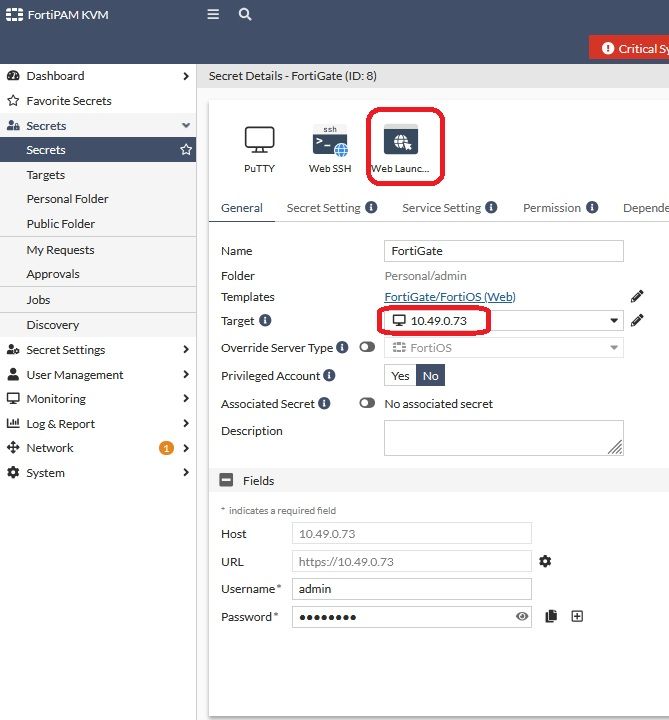The height and width of the screenshot is (720, 669).
Task: Click the System gear icon in sidebar
Action: point(13,472)
